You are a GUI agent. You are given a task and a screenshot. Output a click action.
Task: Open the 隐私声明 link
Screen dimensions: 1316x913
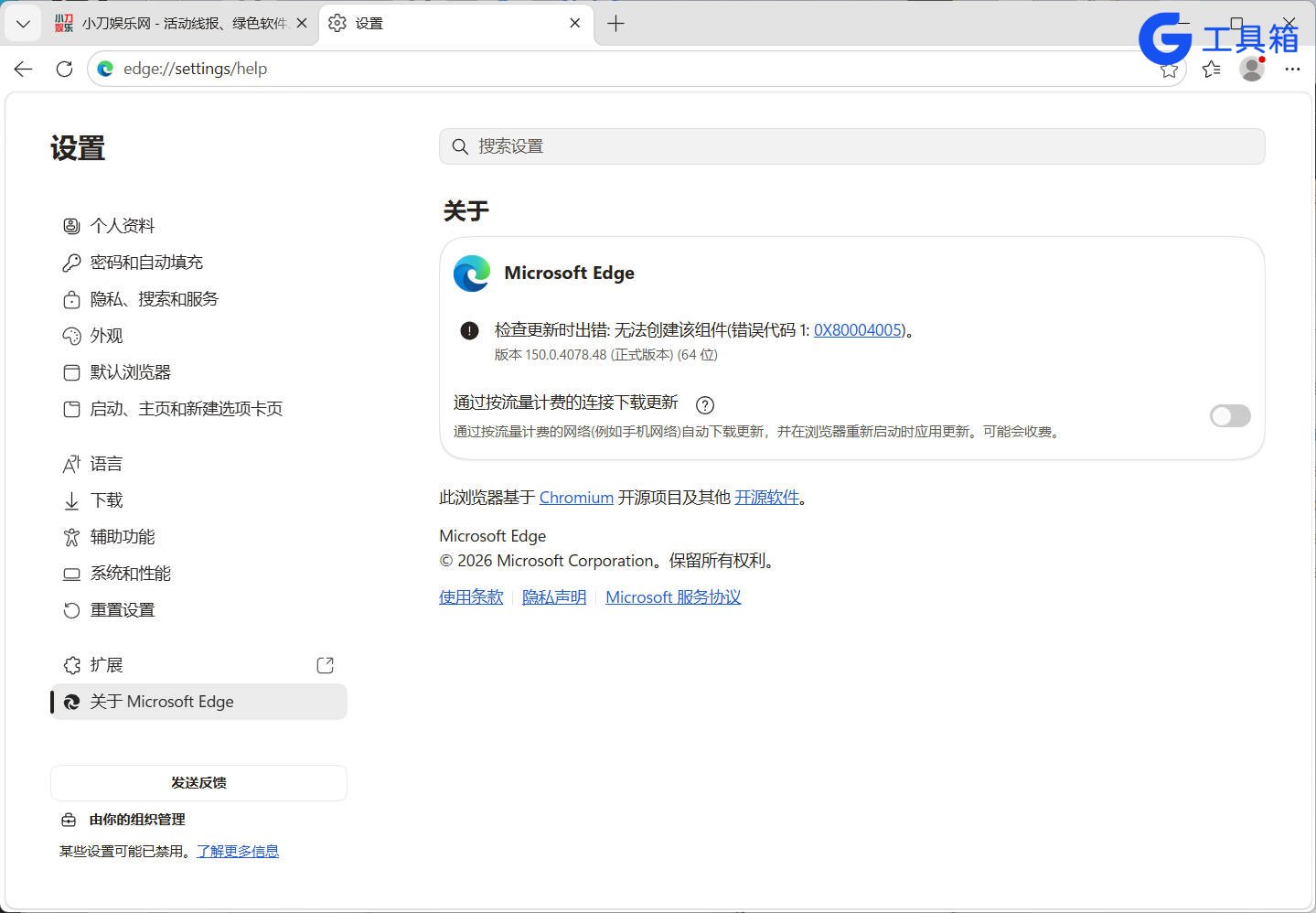click(554, 597)
